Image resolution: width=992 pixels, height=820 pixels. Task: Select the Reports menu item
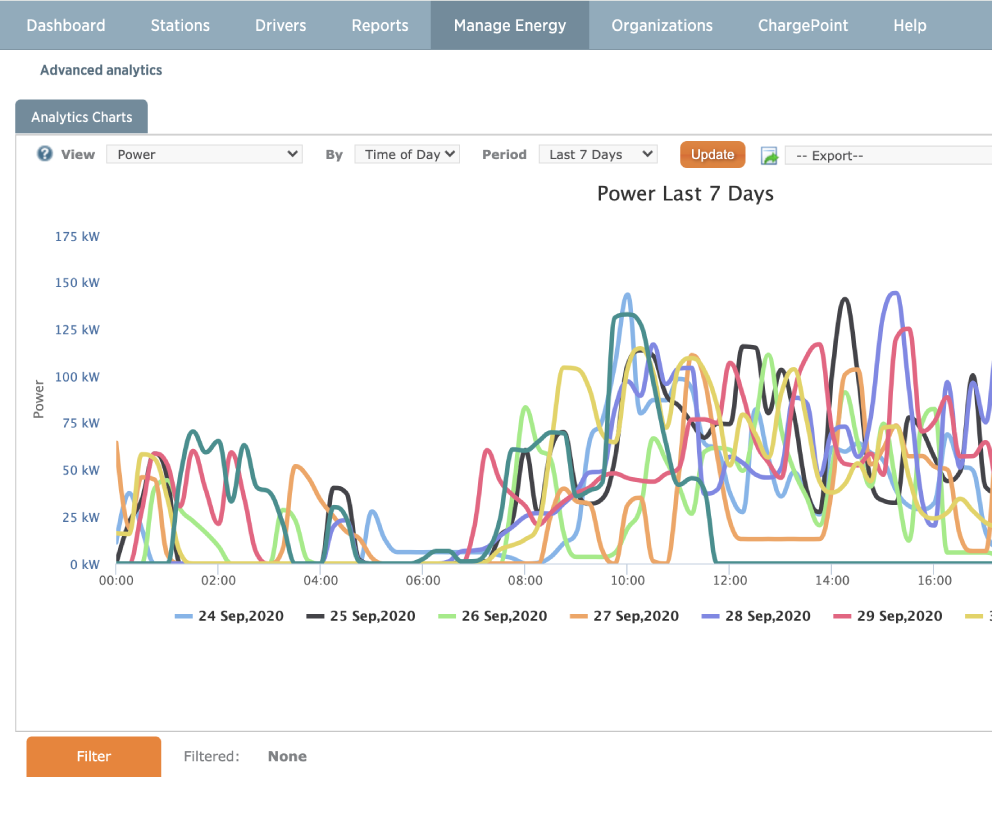tap(380, 25)
